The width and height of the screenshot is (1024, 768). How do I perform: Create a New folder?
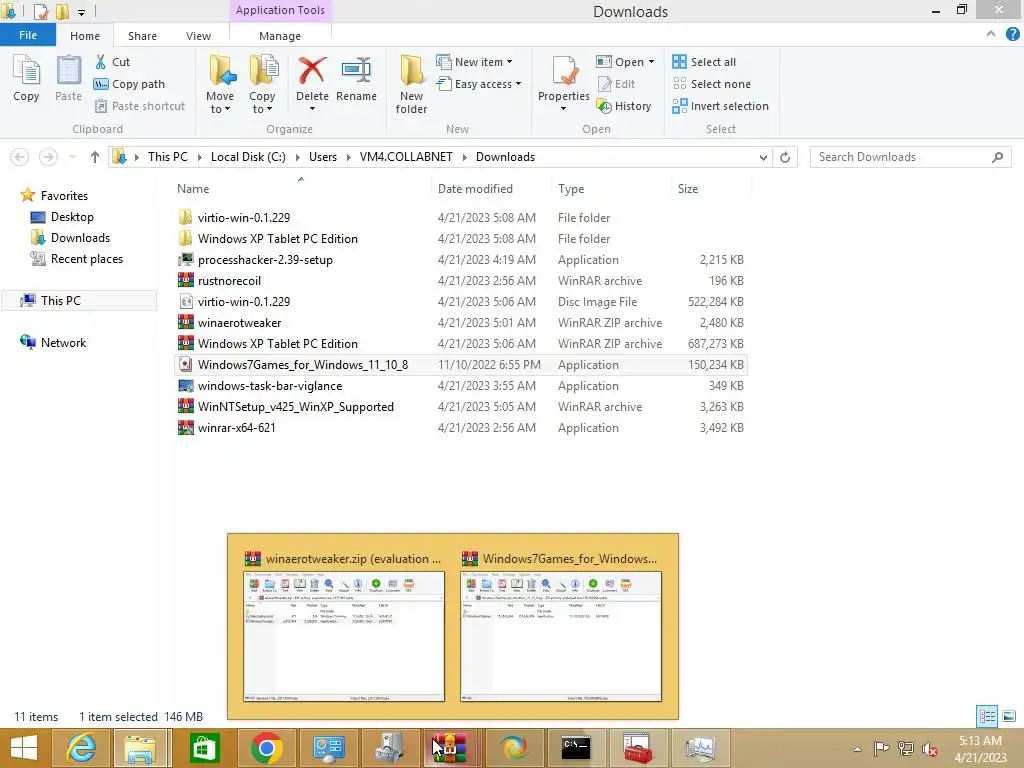pos(411,85)
